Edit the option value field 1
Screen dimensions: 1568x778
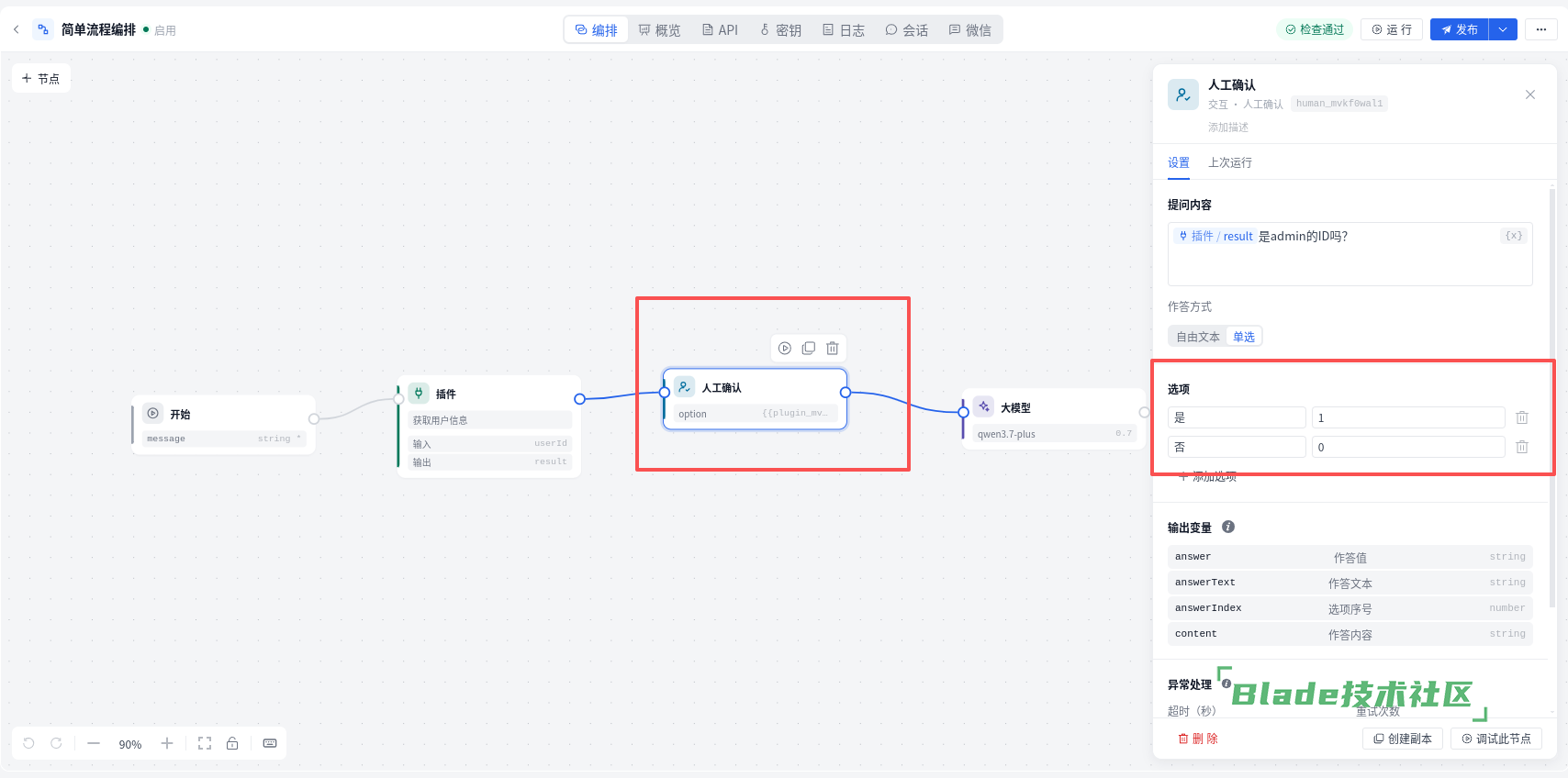(1408, 417)
